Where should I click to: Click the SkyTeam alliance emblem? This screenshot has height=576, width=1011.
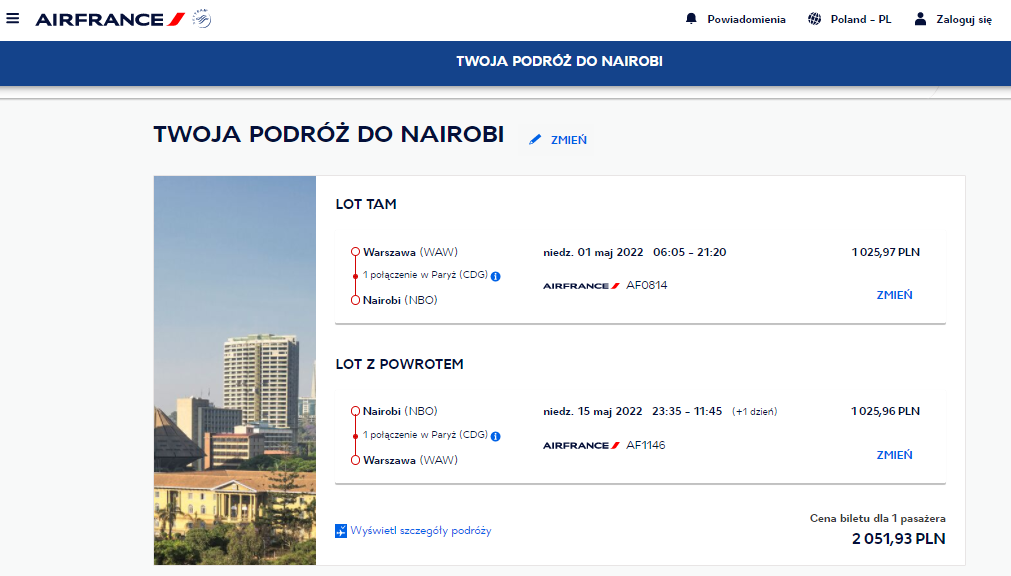click(202, 19)
